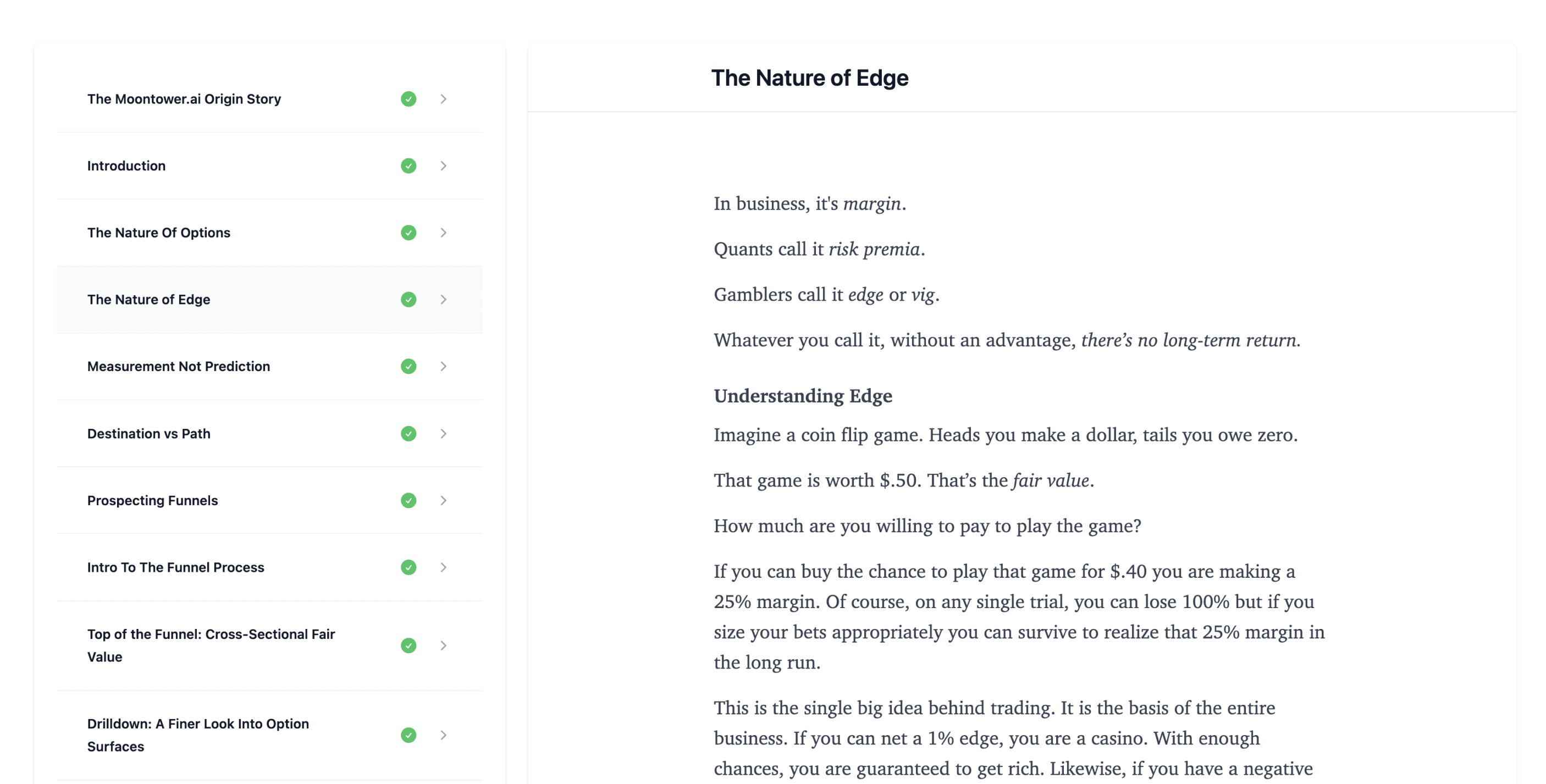The height and width of the screenshot is (784, 1546).
Task: Go to Top of the Funnel: Cross-Sectional Fair Value
Action: pos(211,645)
